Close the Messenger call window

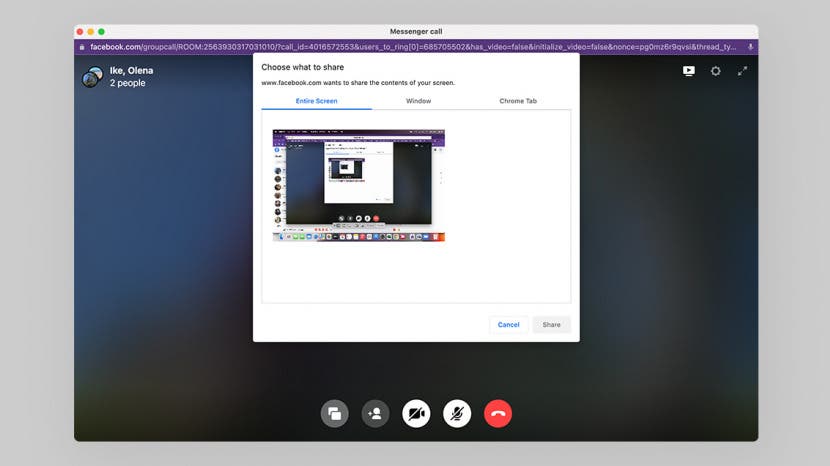tap(80, 32)
